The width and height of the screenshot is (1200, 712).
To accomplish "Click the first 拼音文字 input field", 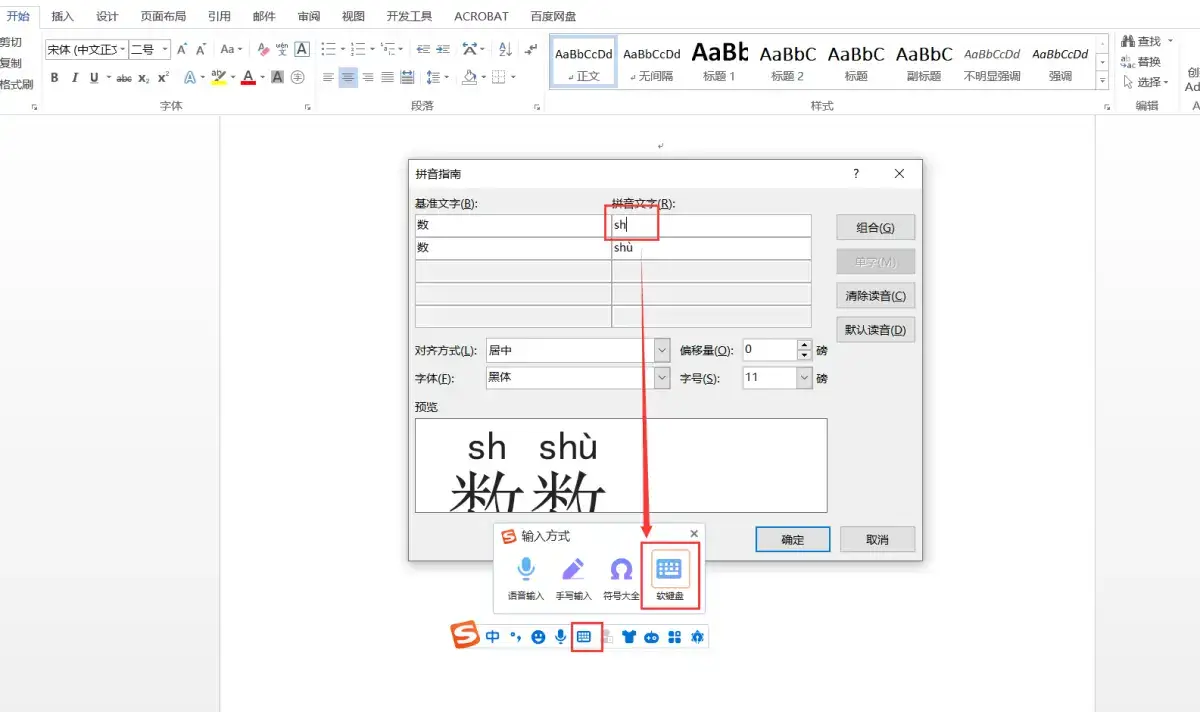I will point(710,225).
